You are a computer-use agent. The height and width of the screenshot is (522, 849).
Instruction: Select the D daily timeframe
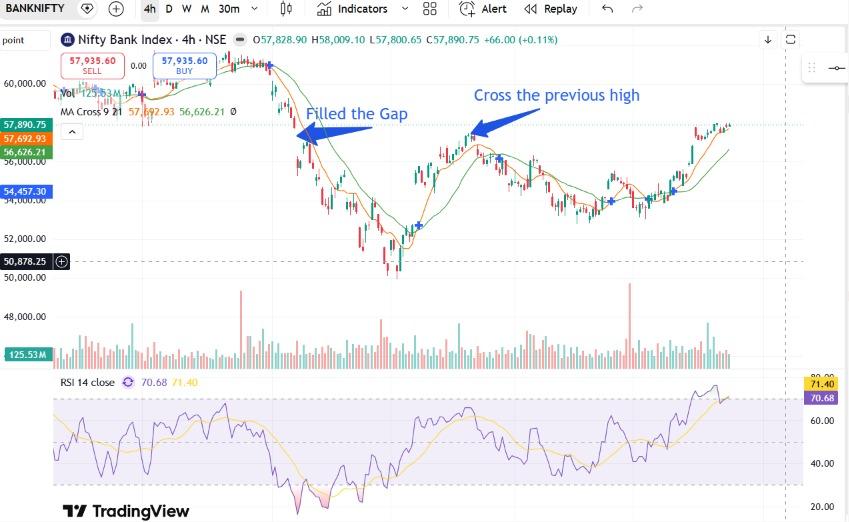[x=169, y=9]
